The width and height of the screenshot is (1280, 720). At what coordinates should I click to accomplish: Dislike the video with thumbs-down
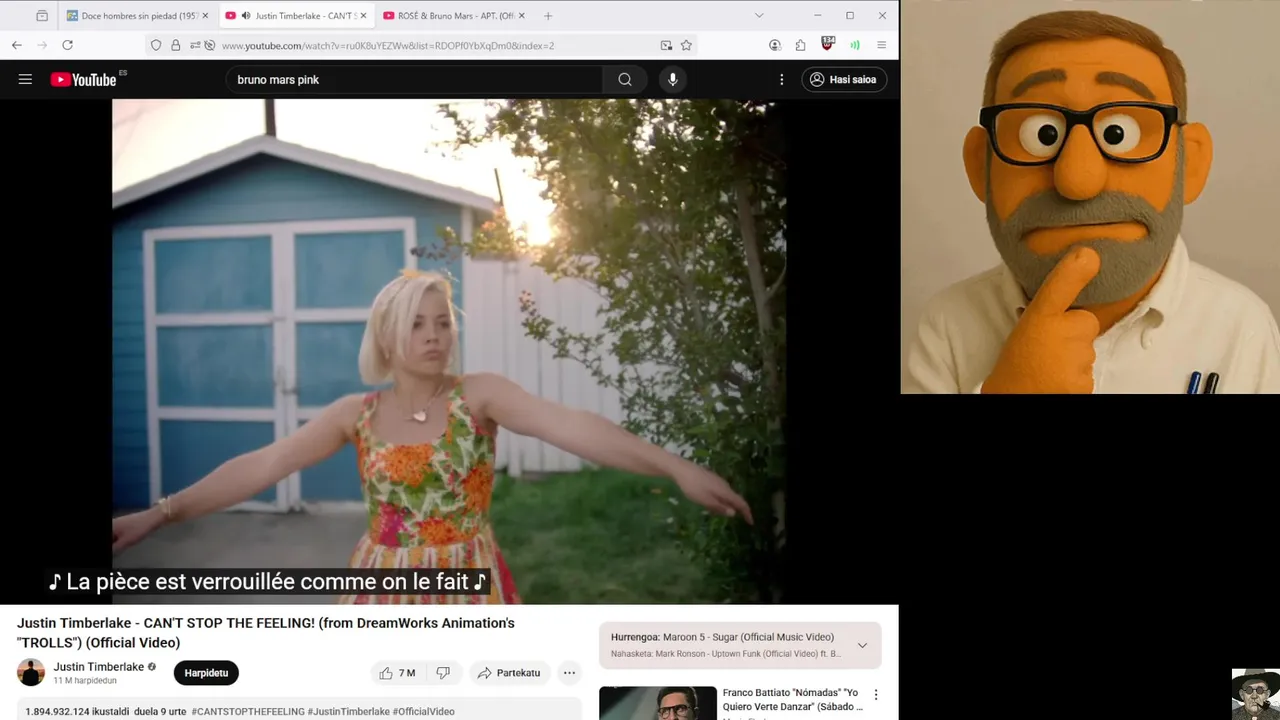443,673
